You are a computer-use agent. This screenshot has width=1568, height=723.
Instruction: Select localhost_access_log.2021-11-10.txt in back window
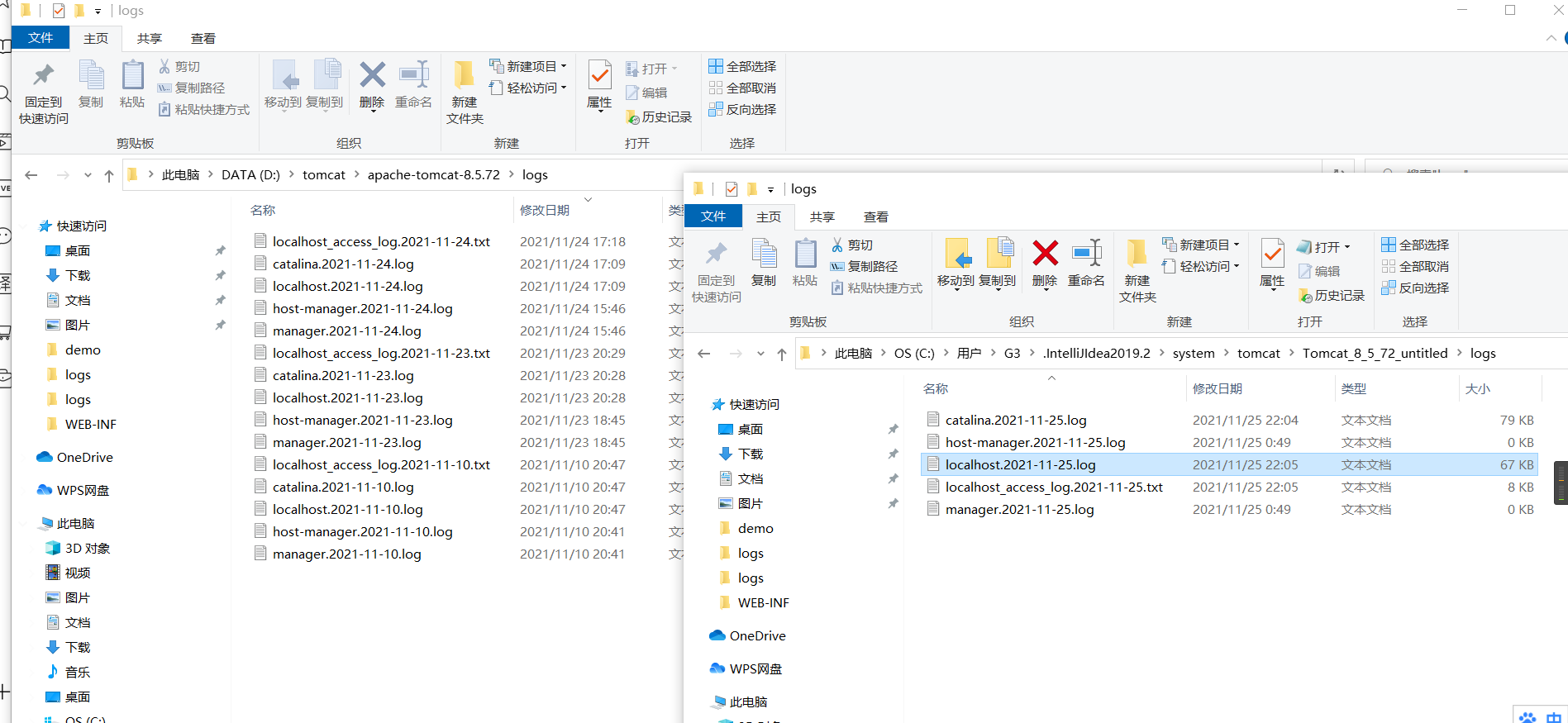pyautogui.click(x=381, y=464)
